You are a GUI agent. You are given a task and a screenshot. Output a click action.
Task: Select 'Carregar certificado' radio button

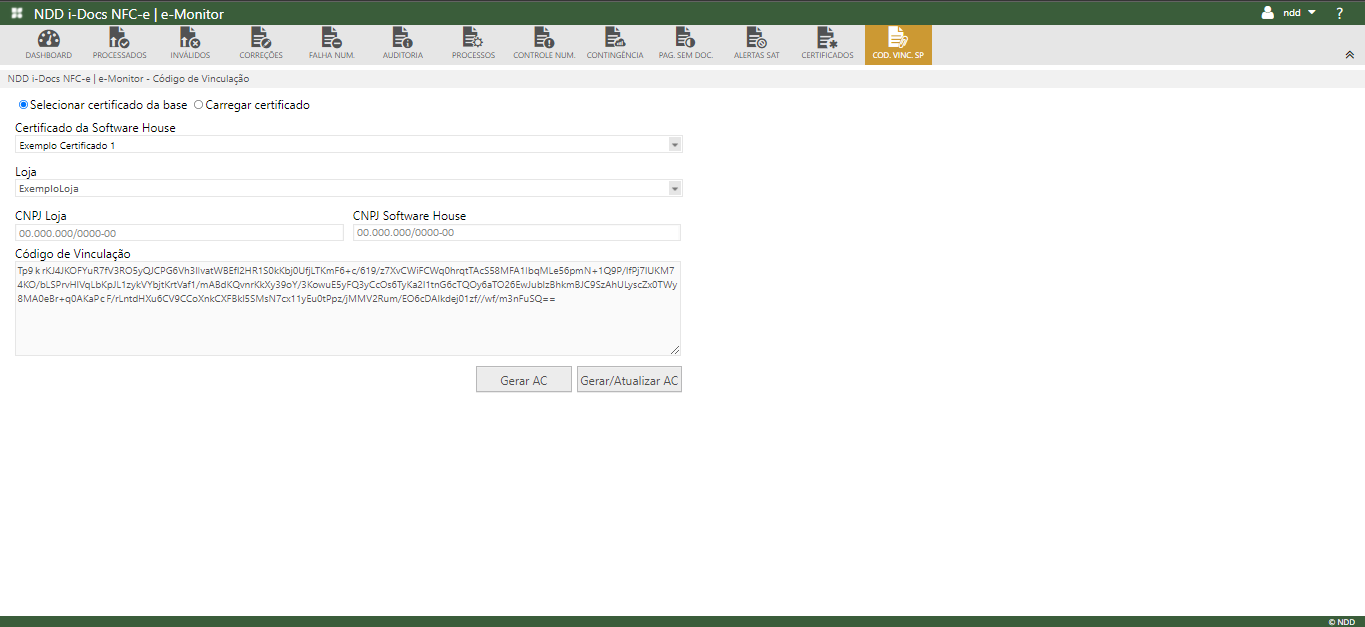(198, 105)
